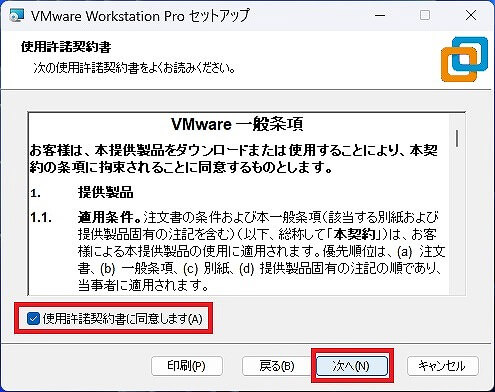The height and width of the screenshot is (392, 495).
Task: Click the license agreement scrollbar thumb
Action: [457, 138]
